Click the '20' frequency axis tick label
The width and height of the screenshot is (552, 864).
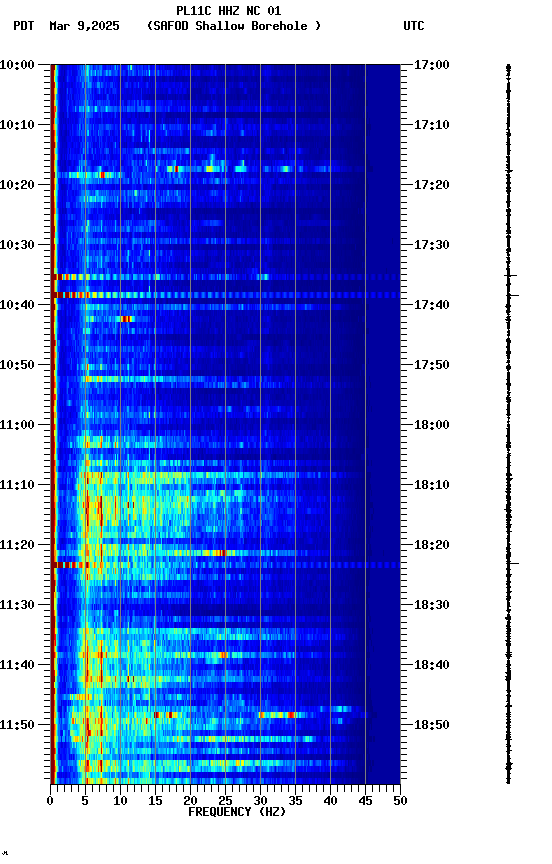coord(190,801)
